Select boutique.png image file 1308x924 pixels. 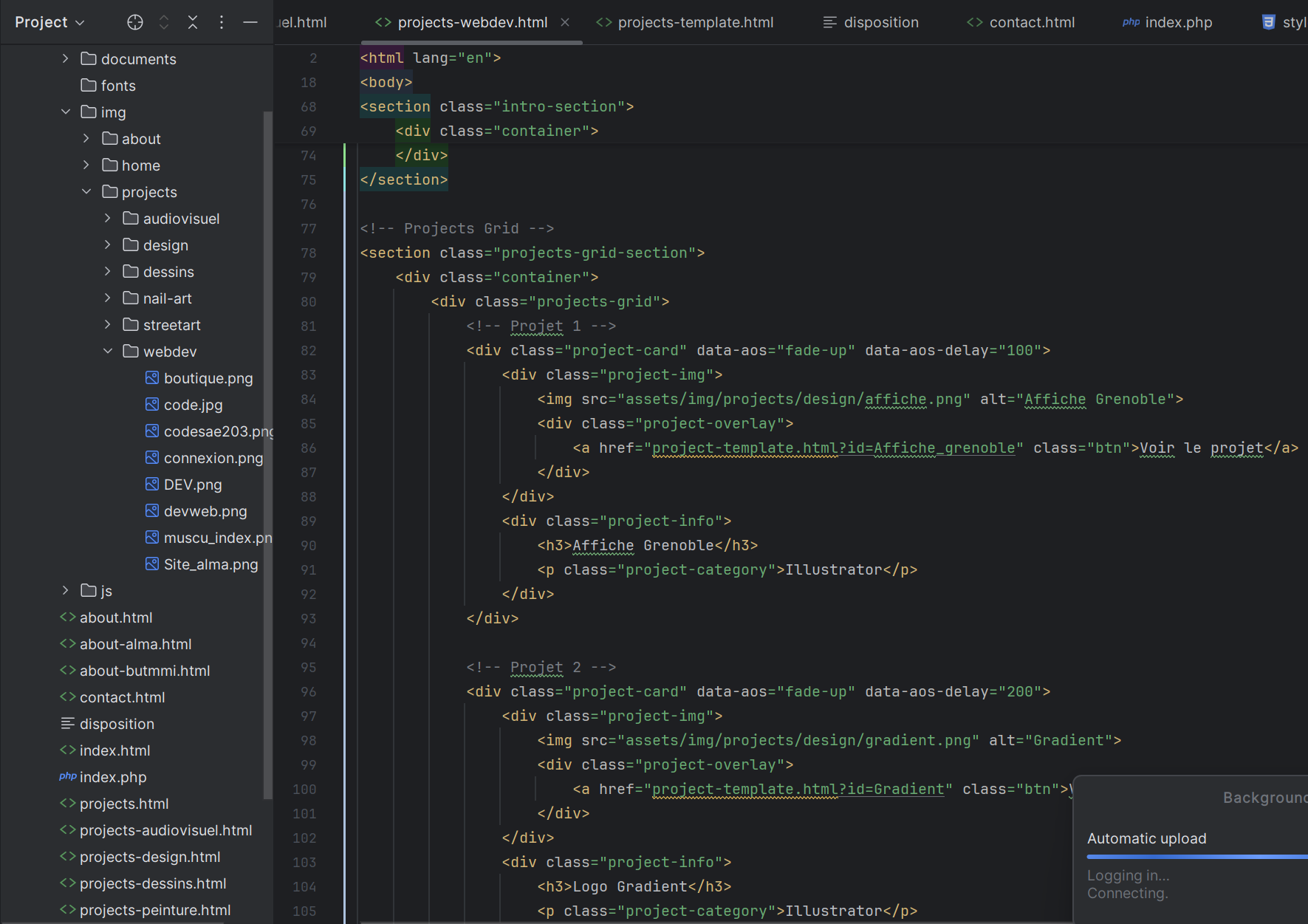pyautogui.click(x=208, y=378)
